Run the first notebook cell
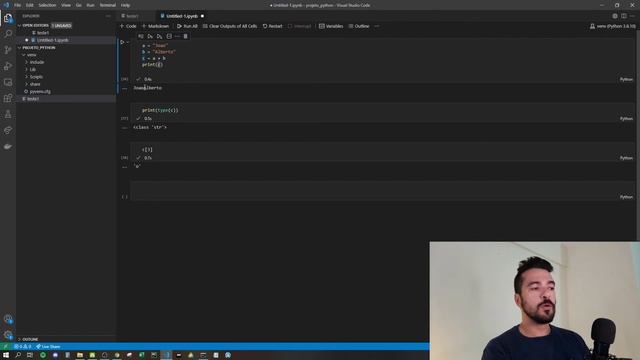This screenshot has width=640, height=360. (x=122, y=42)
